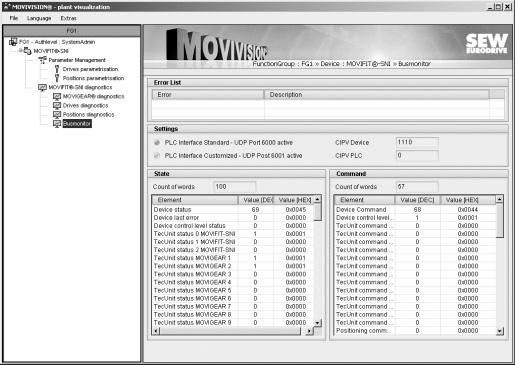Viewport: 515px width, 365px height.
Task: Open MOVIGEAR diagnostics tree item
Action: pos(94,96)
